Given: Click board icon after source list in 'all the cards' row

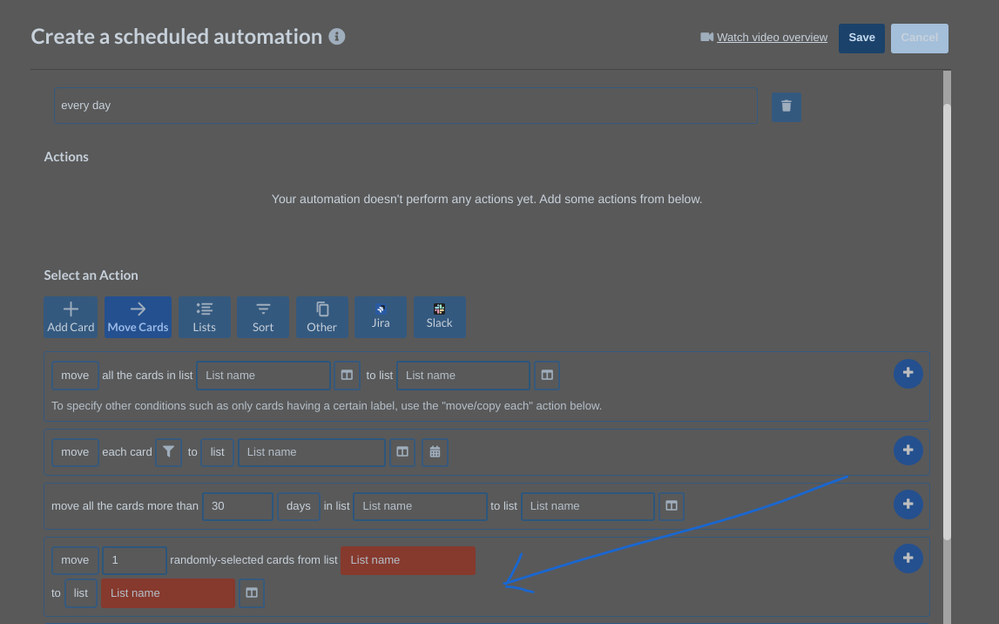Looking at the screenshot, I should pos(347,375).
